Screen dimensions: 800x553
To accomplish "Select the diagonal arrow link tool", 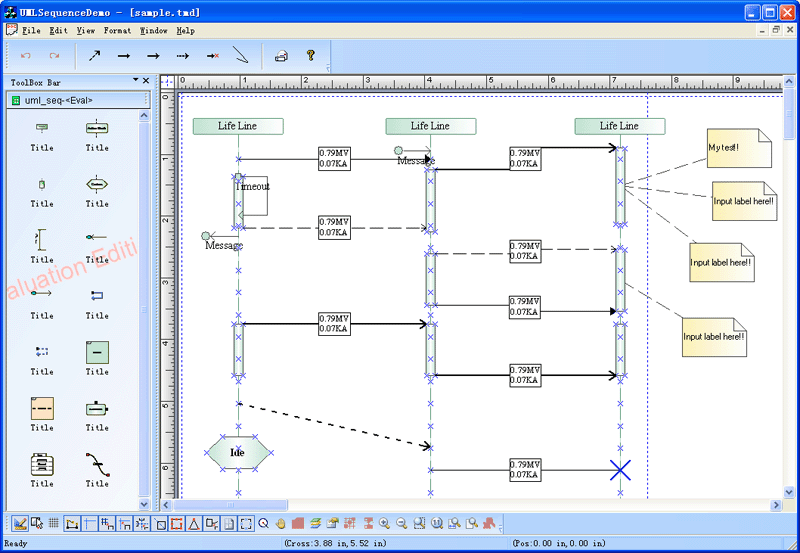I will (x=94, y=56).
